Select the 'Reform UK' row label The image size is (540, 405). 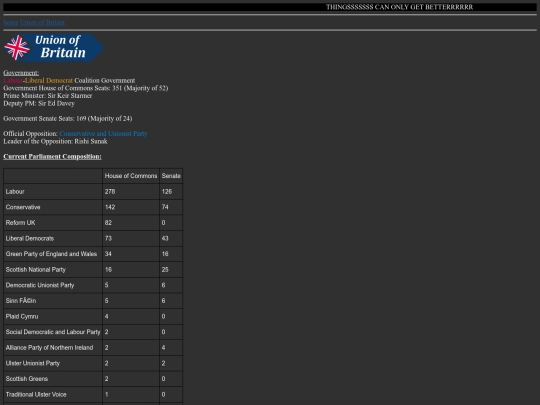click(20, 223)
